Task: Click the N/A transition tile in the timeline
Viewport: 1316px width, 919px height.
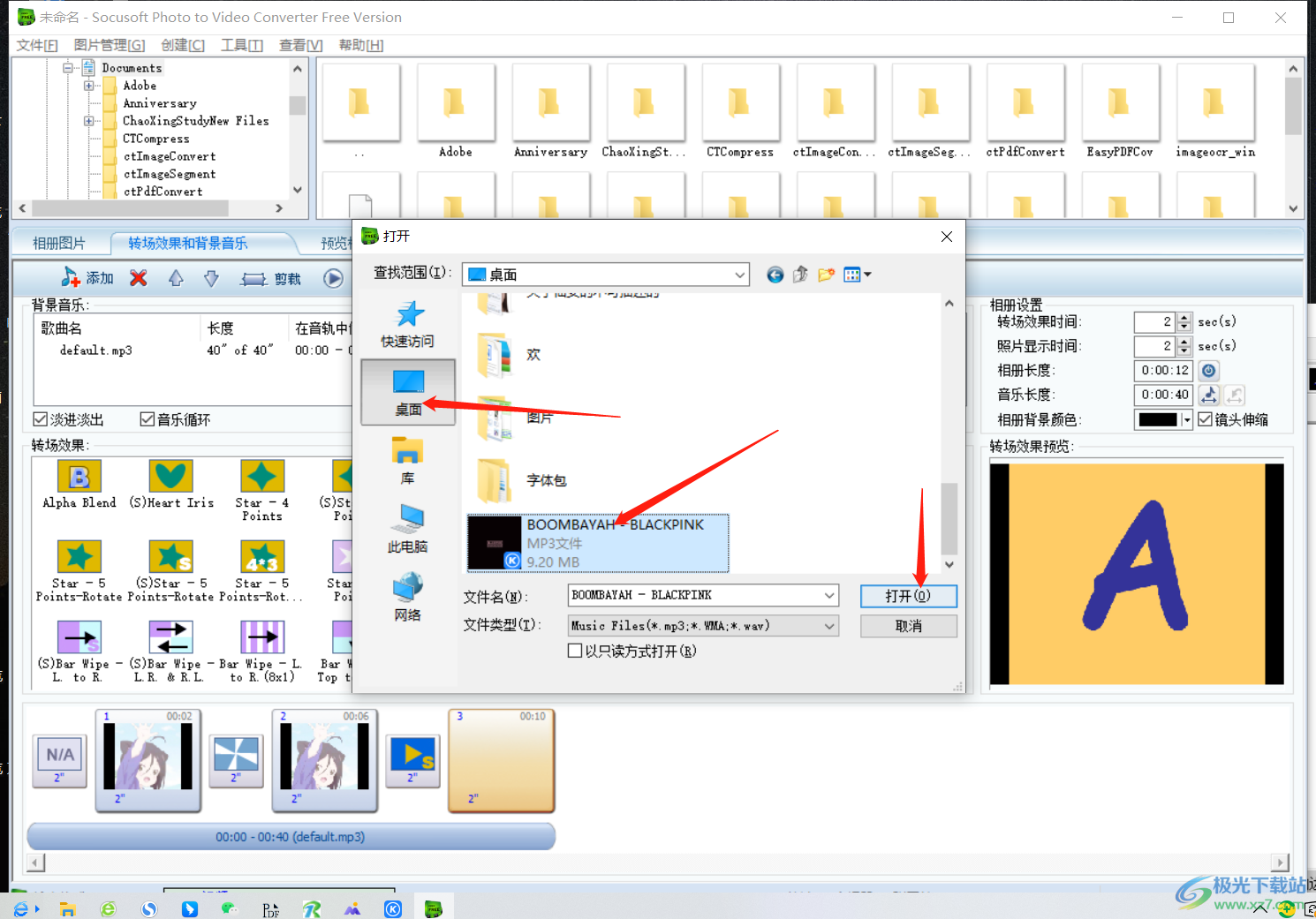Action: pyautogui.click(x=60, y=760)
